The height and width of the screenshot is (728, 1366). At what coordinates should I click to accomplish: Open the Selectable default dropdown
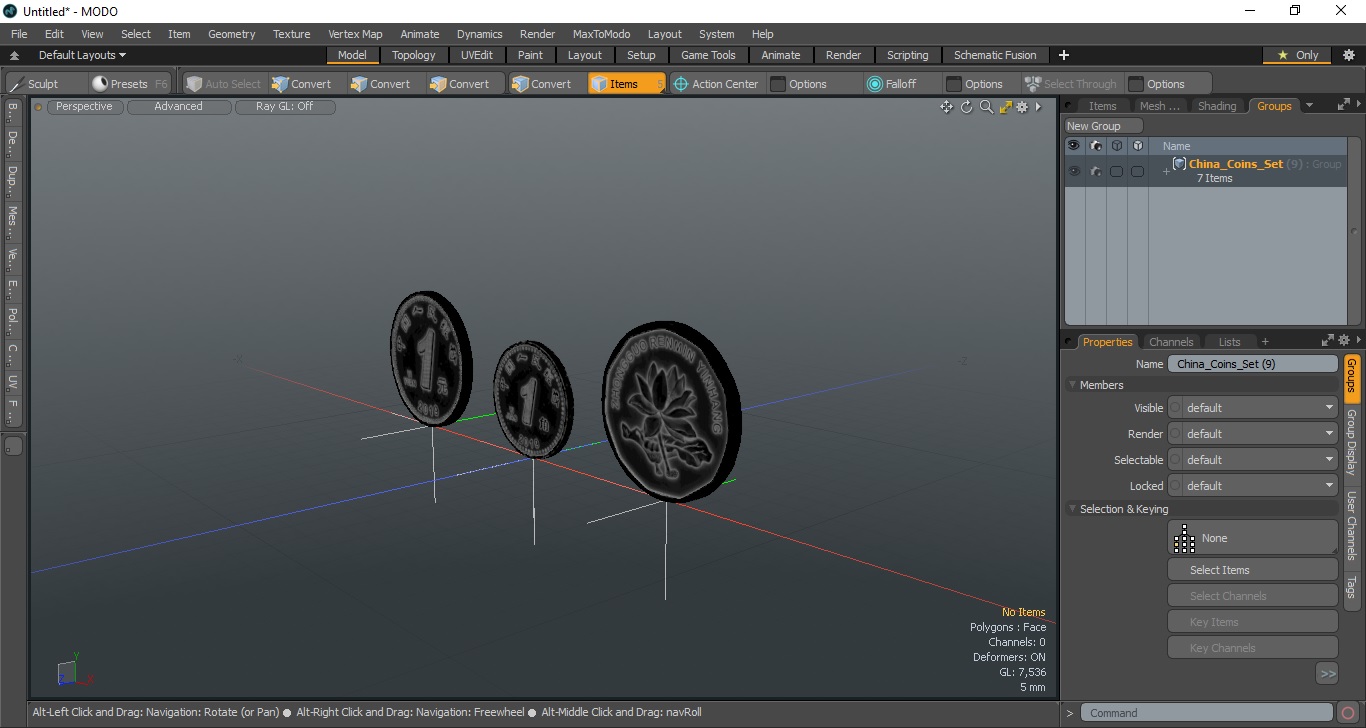point(1260,460)
